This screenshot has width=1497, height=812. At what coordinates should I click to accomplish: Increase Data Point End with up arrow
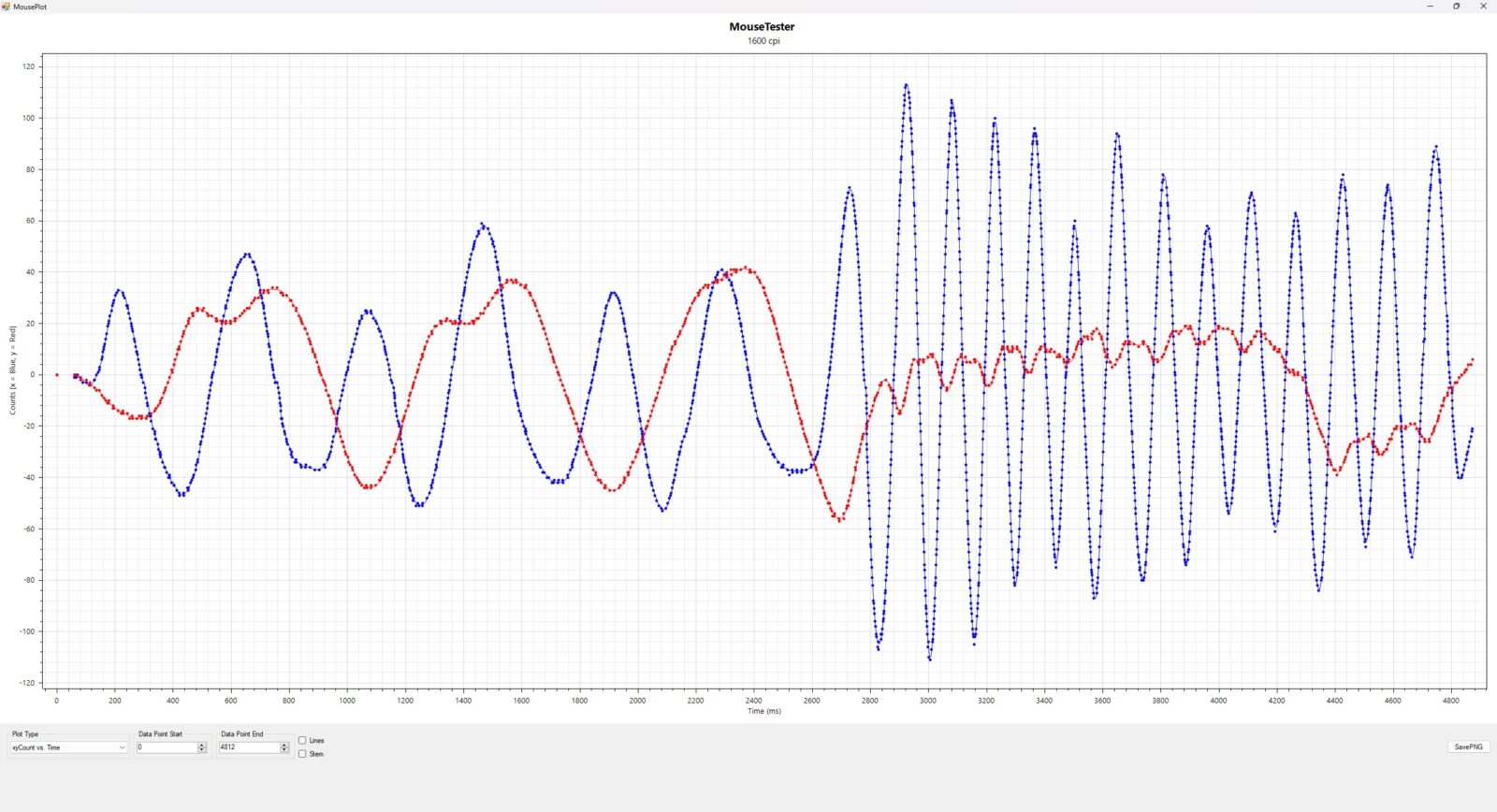(x=284, y=745)
